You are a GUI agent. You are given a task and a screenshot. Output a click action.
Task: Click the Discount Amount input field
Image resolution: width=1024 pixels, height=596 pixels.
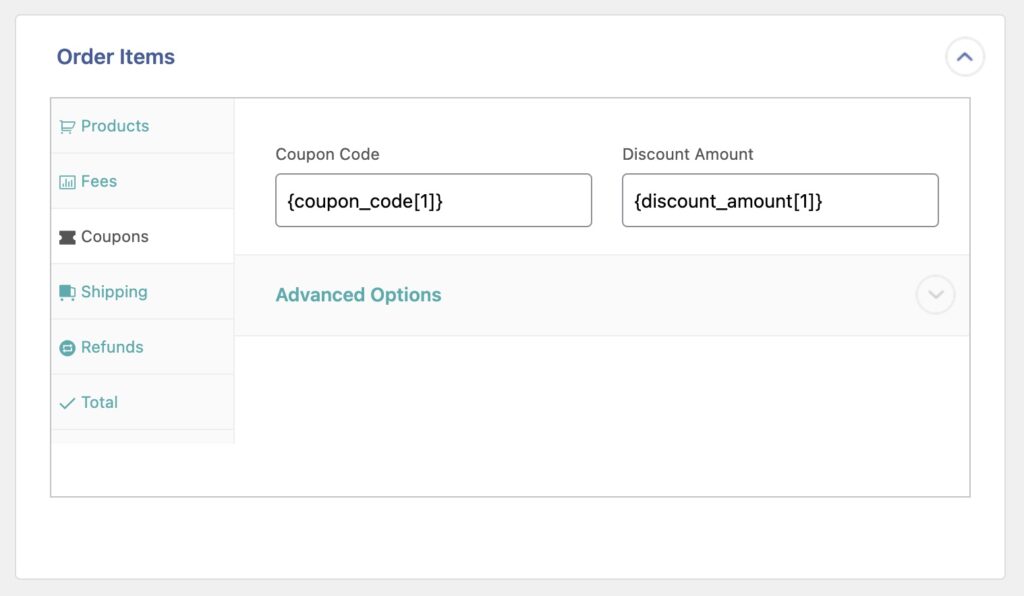point(780,200)
